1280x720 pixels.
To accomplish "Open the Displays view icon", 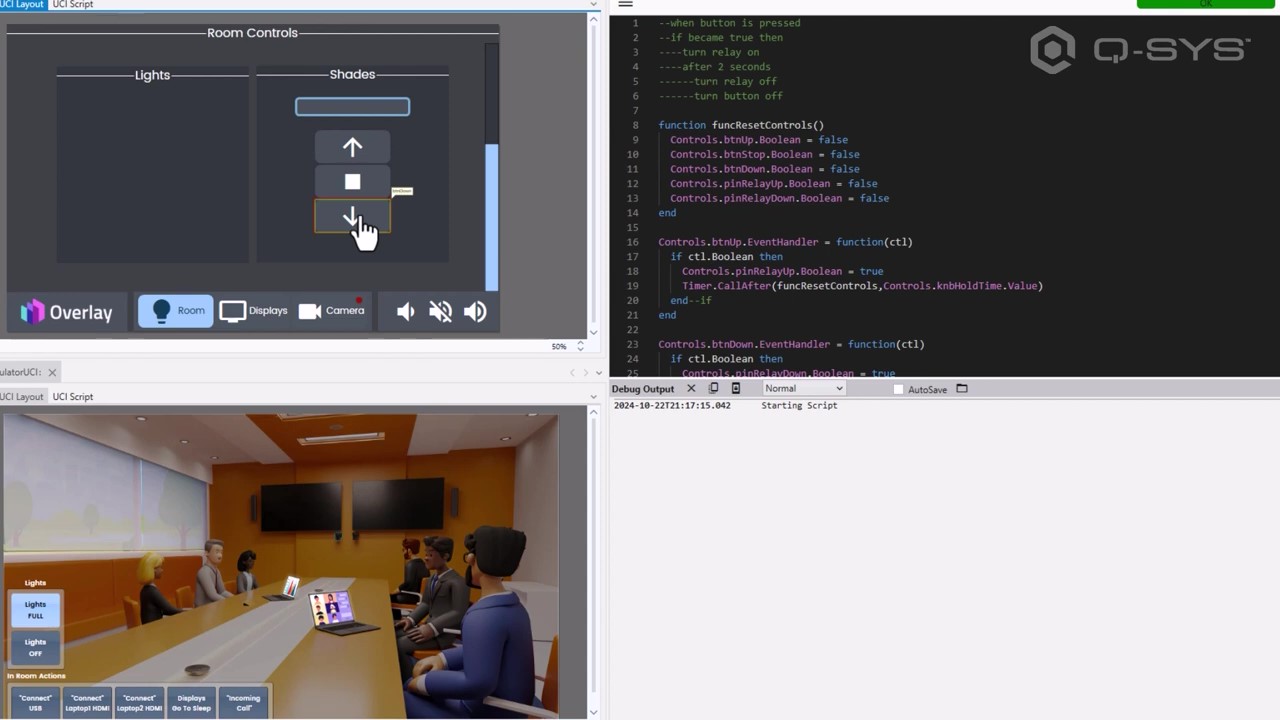I will click(232, 310).
